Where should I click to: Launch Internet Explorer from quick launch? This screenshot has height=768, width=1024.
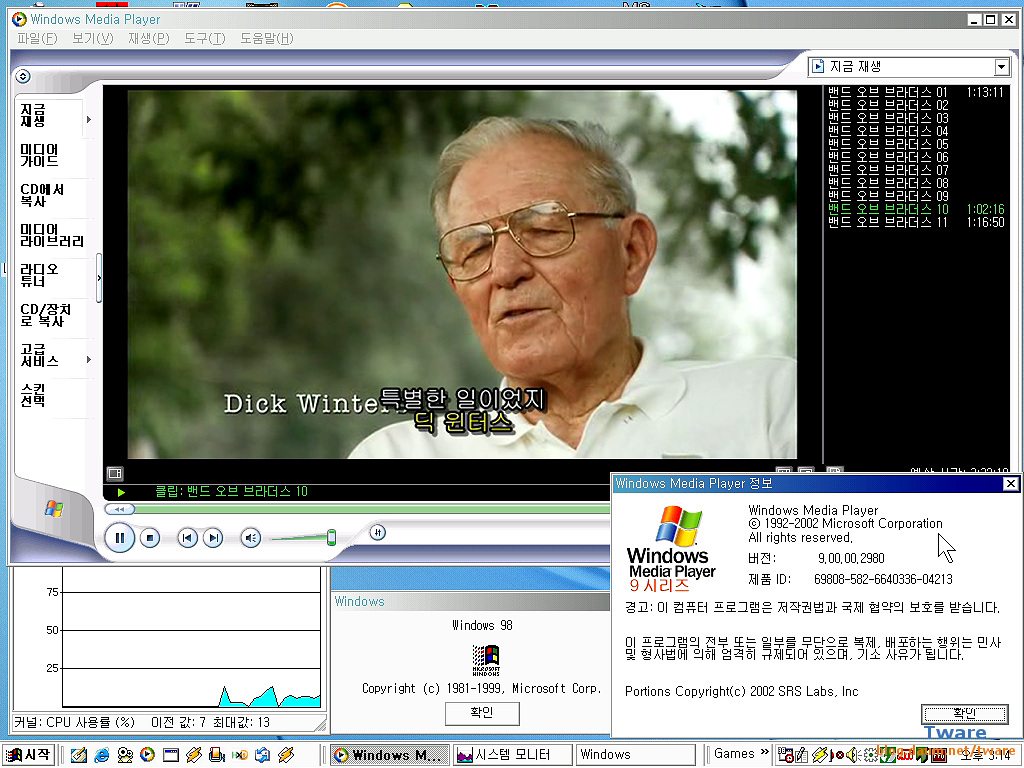click(102, 755)
